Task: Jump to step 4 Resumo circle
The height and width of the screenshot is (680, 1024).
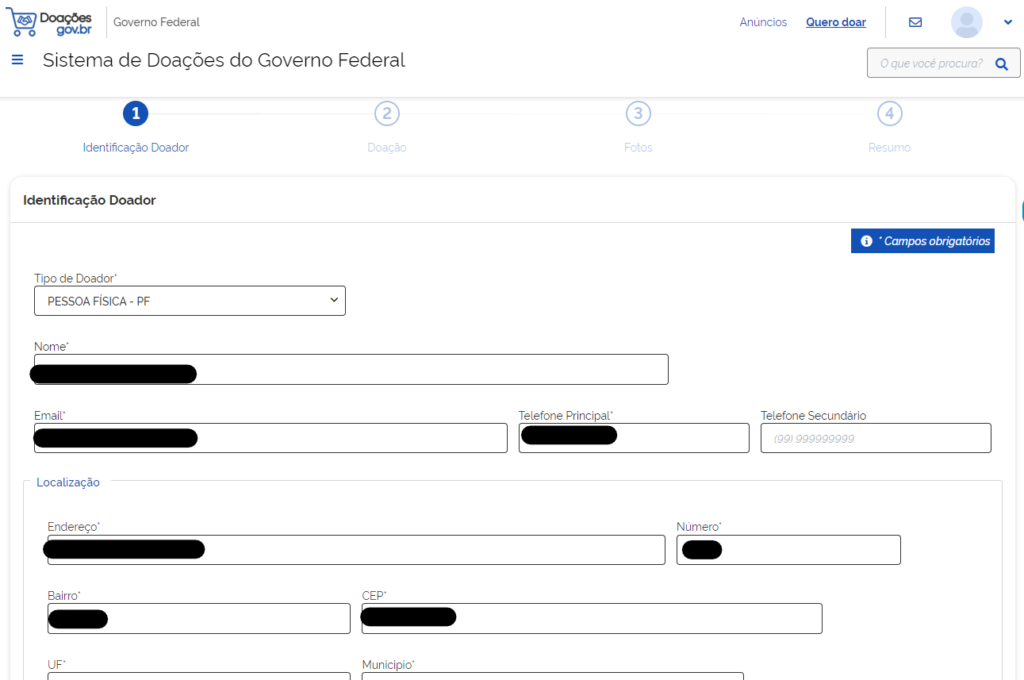Action: [889, 114]
